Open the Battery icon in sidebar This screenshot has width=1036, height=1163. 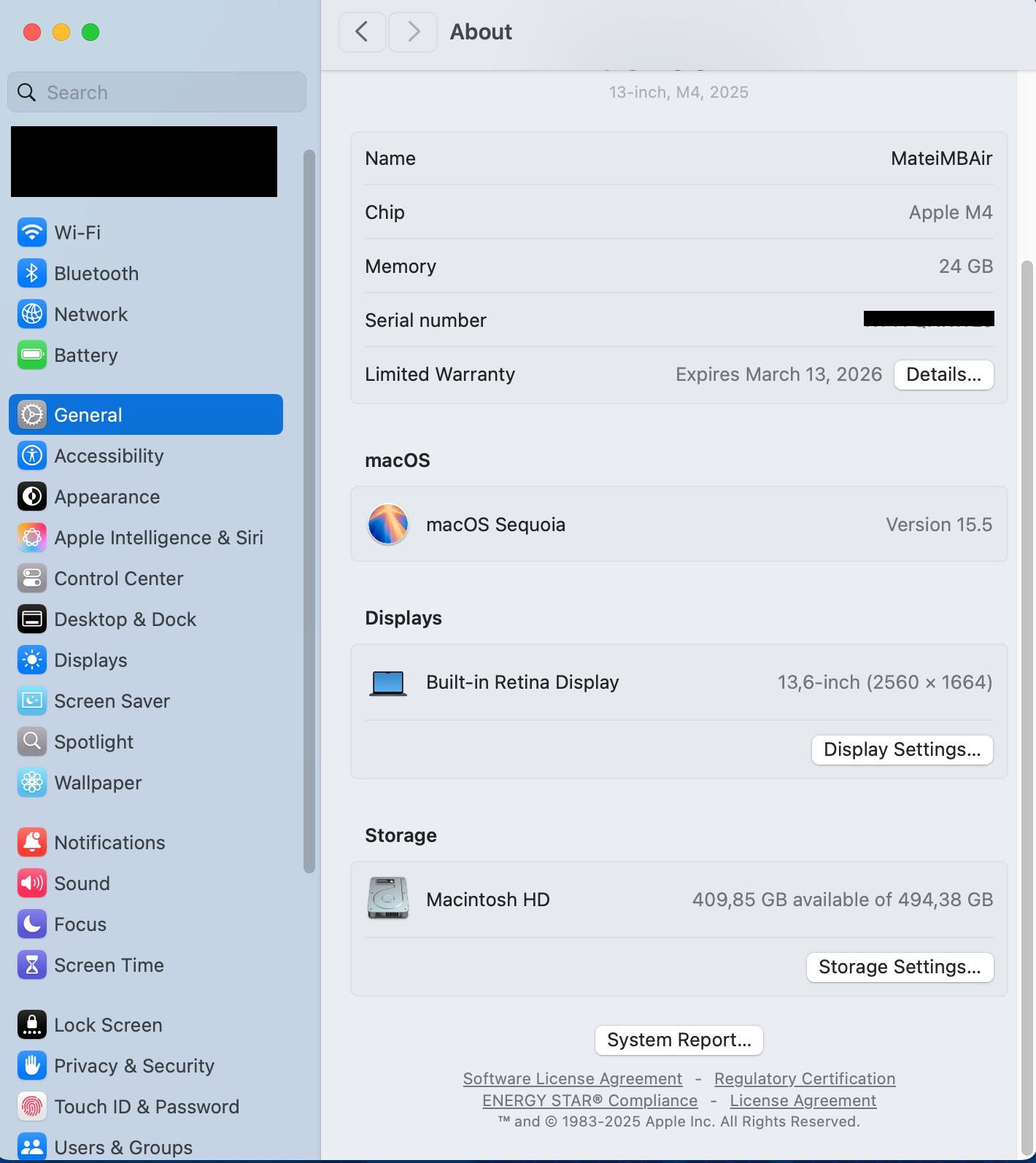[x=32, y=355]
